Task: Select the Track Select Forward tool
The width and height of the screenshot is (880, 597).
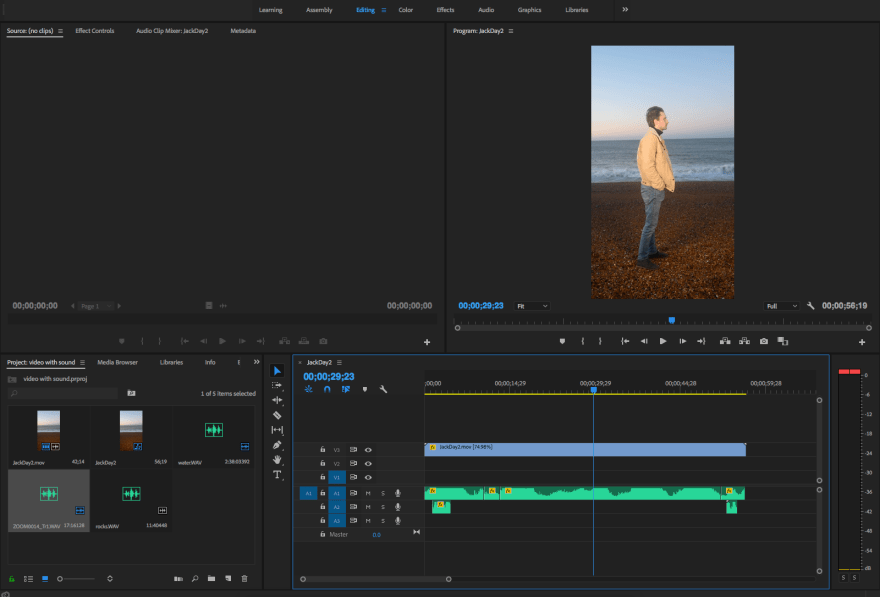Action: pyautogui.click(x=278, y=386)
